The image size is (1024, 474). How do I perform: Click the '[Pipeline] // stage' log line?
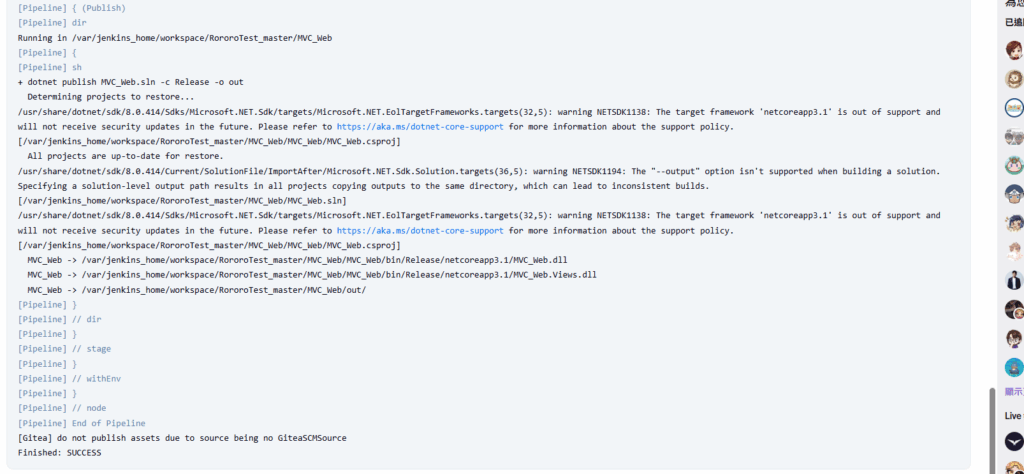(x=64, y=349)
